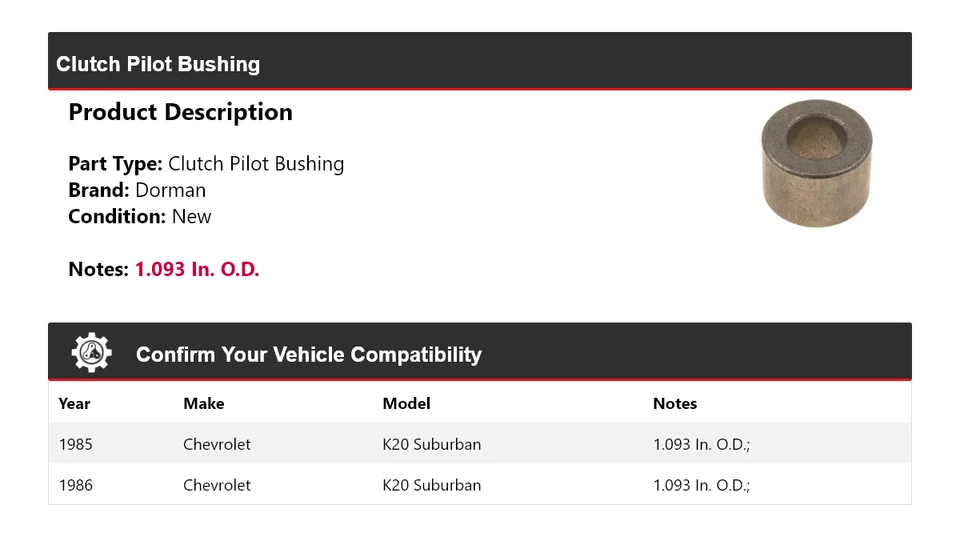The width and height of the screenshot is (960, 537).
Task: Click K20 Suburban in the 1985 row
Action: 431,444
